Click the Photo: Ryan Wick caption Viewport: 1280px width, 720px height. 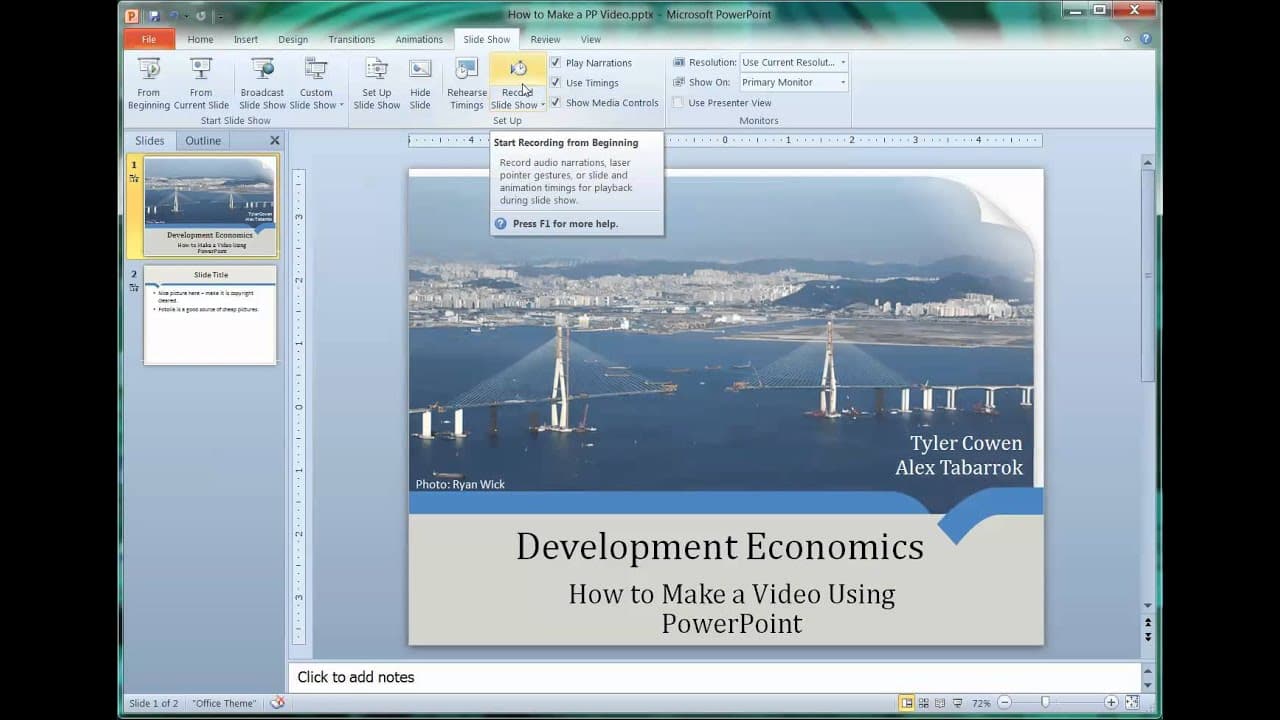460,484
